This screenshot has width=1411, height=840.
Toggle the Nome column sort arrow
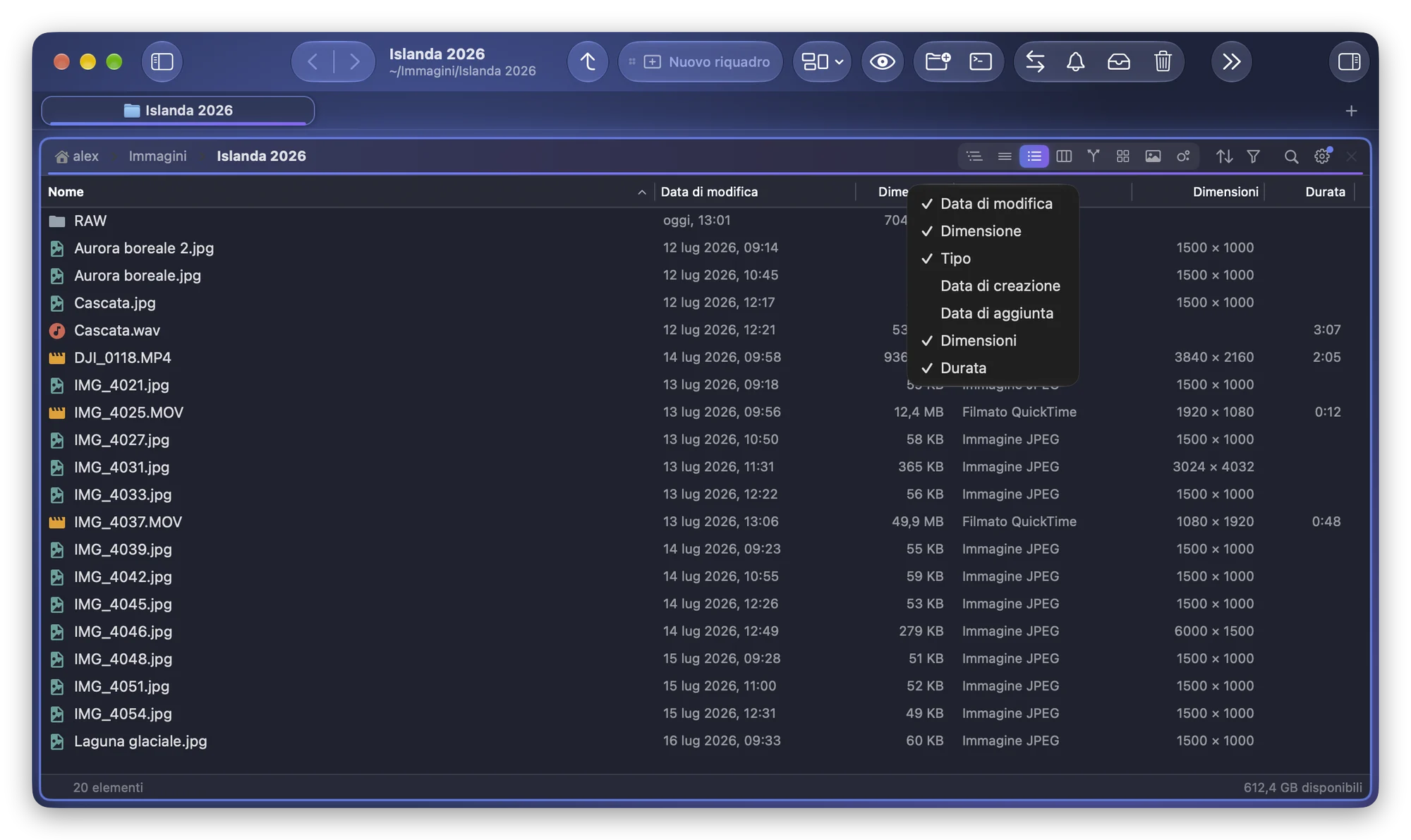[641, 192]
